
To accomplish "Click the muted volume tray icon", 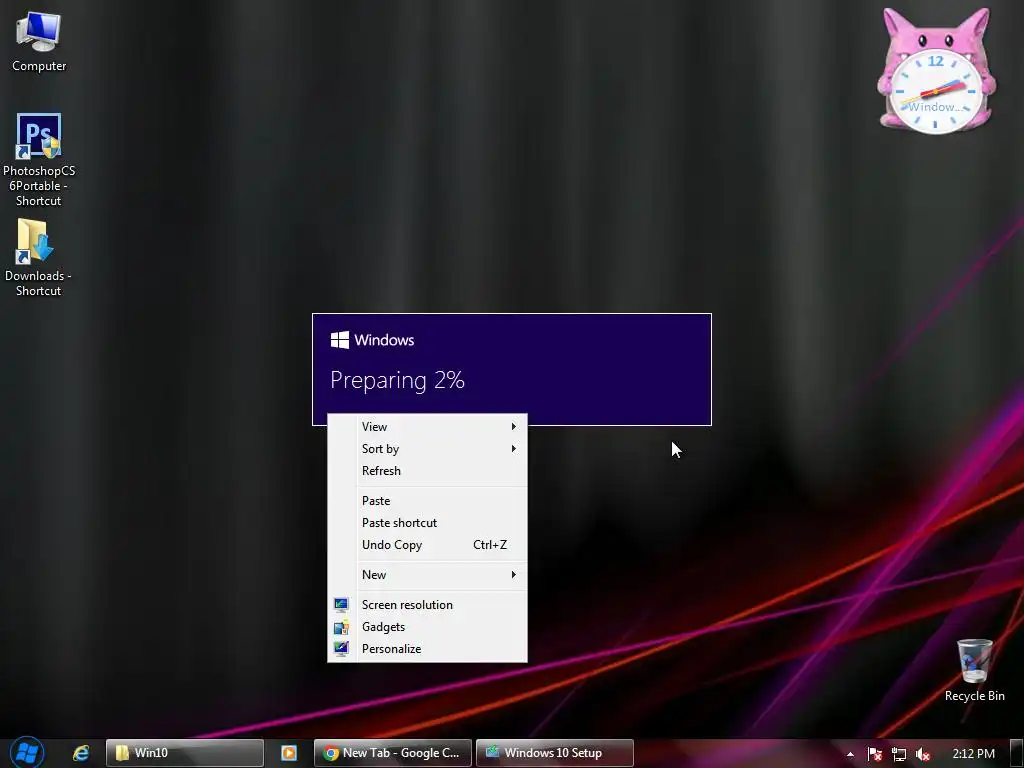I will (x=923, y=754).
